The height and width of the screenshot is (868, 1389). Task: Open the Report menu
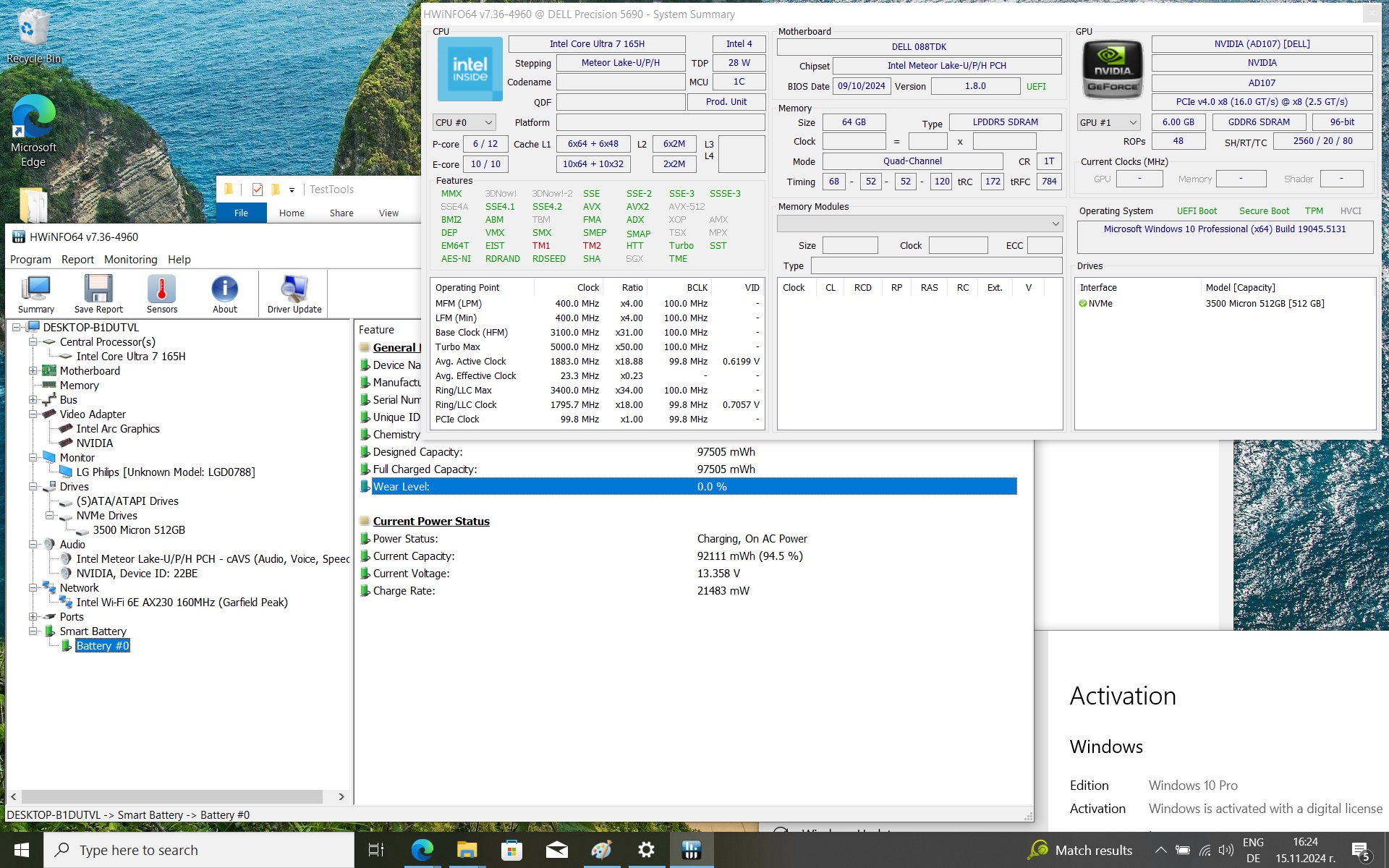[77, 260]
